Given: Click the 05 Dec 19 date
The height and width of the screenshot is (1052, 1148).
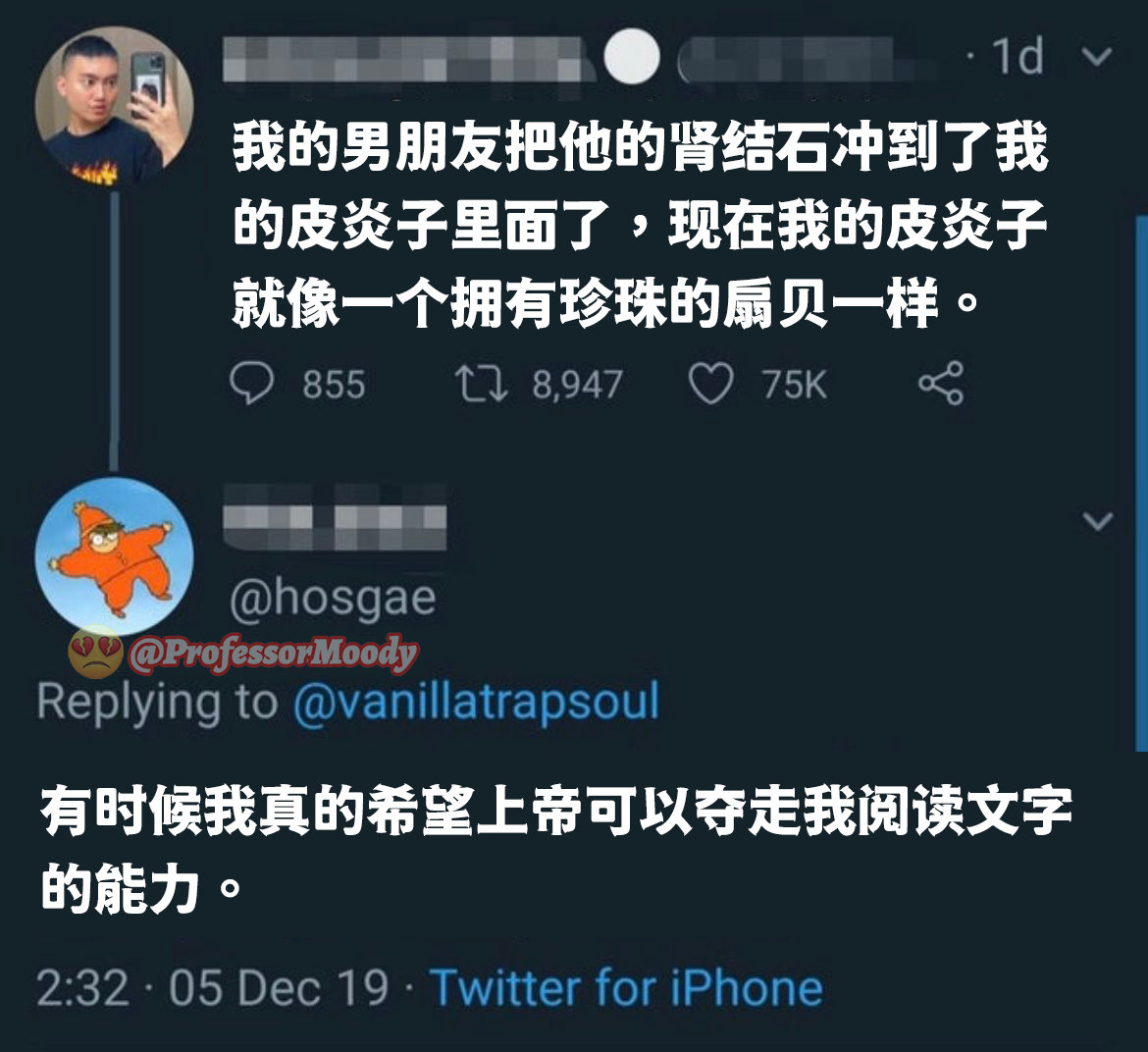Looking at the screenshot, I should point(279,987).
